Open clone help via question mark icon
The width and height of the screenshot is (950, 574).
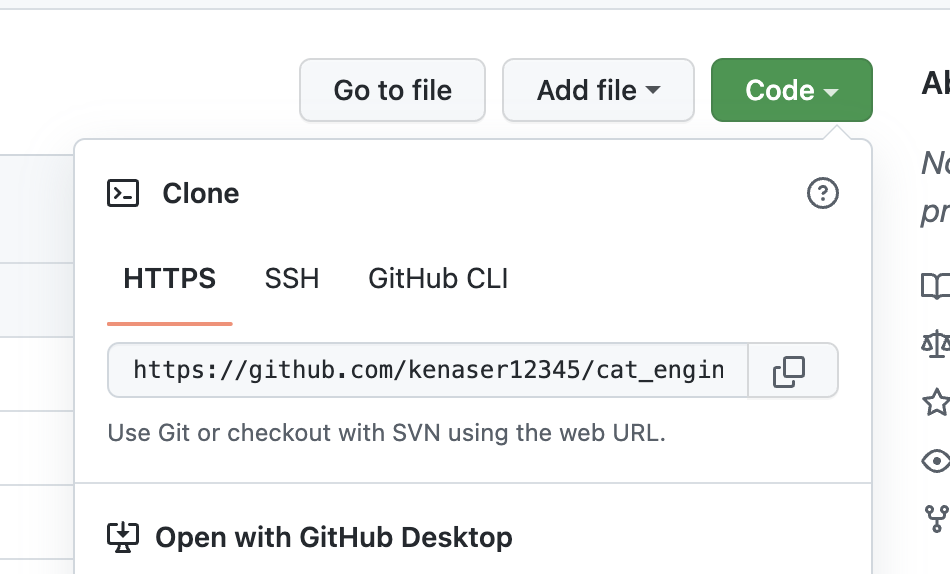point(822,193)
